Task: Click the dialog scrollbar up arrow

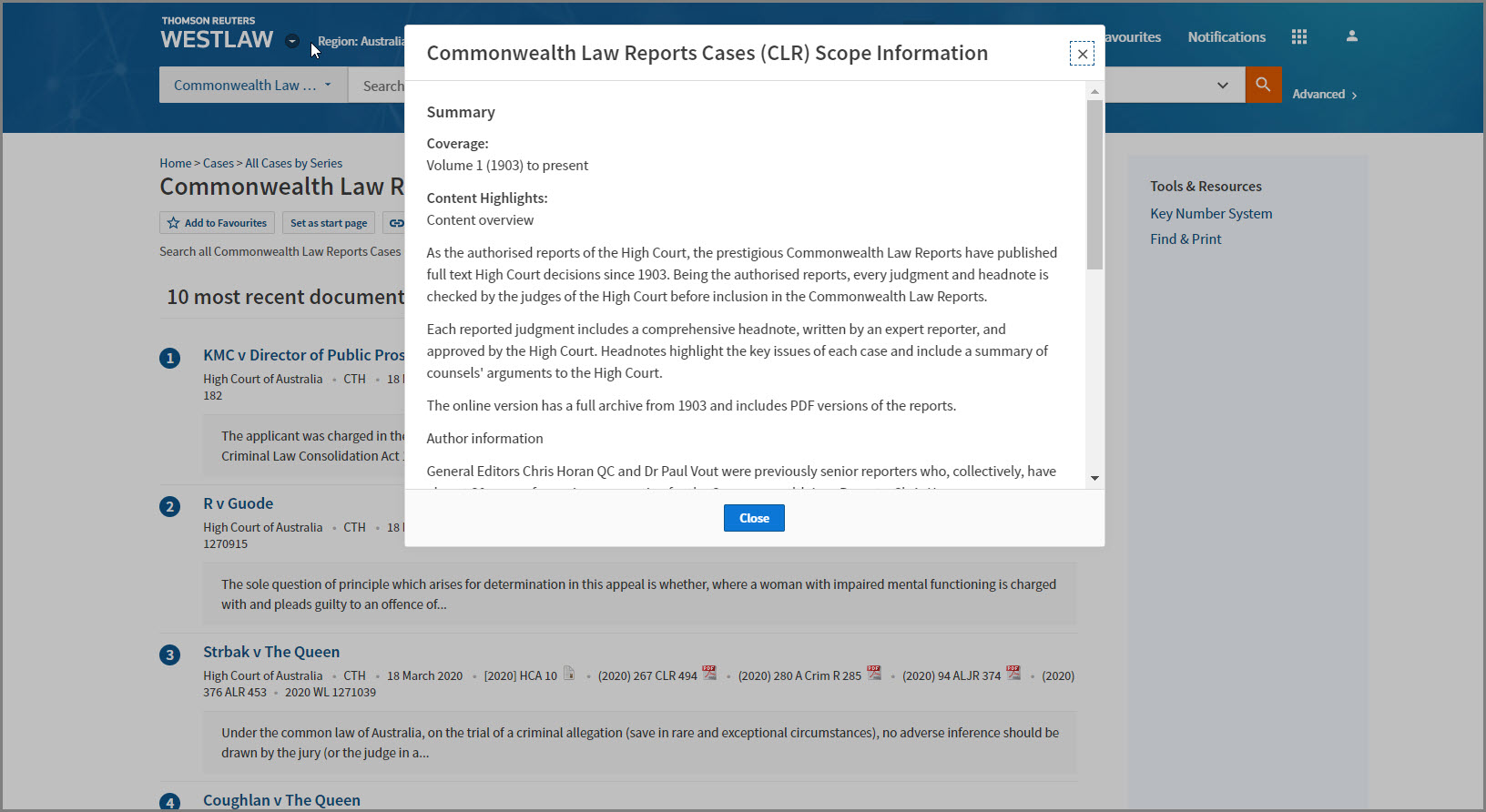Action: pyautogui.click(x=1094, y=91)
